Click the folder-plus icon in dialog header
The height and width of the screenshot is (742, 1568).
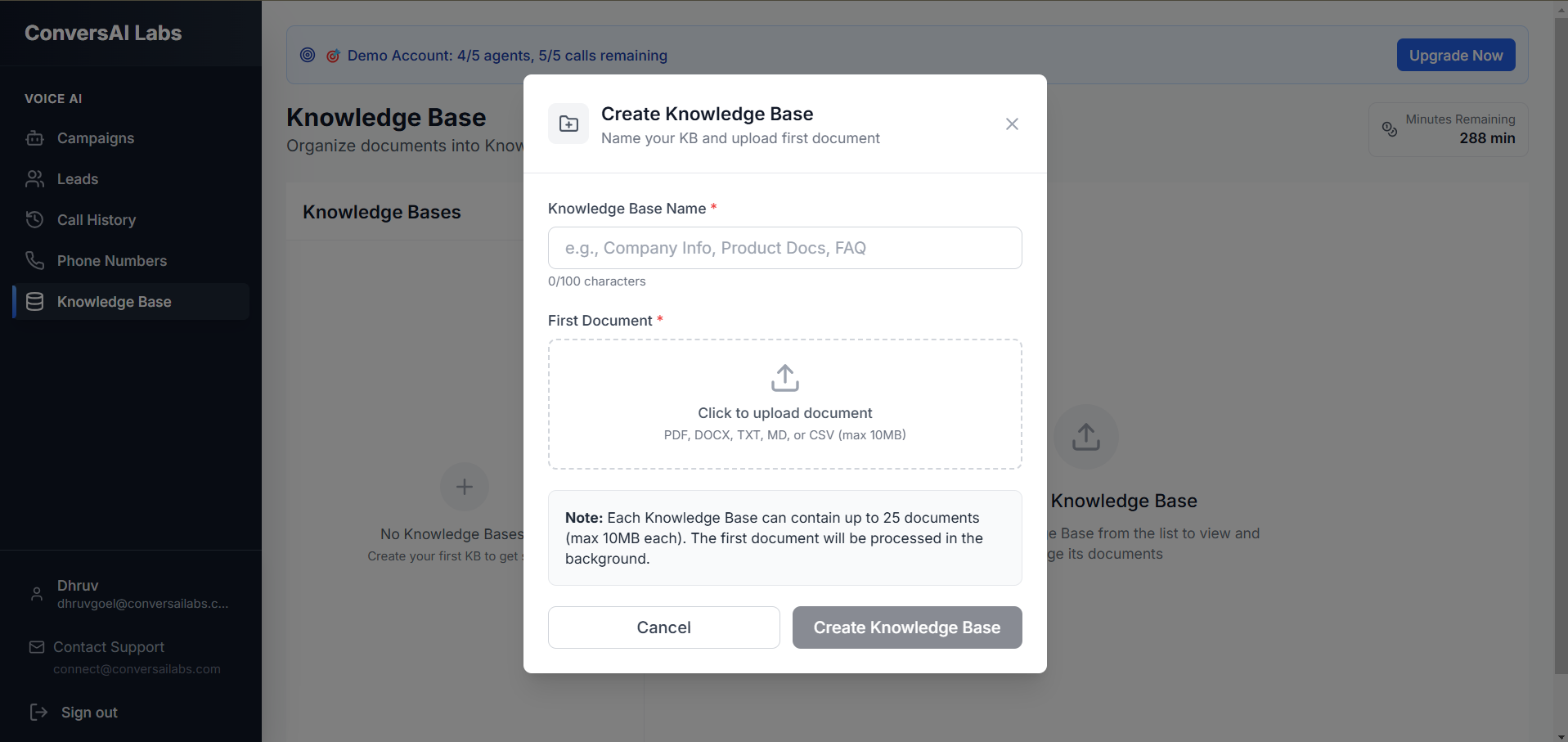[568, 124]
